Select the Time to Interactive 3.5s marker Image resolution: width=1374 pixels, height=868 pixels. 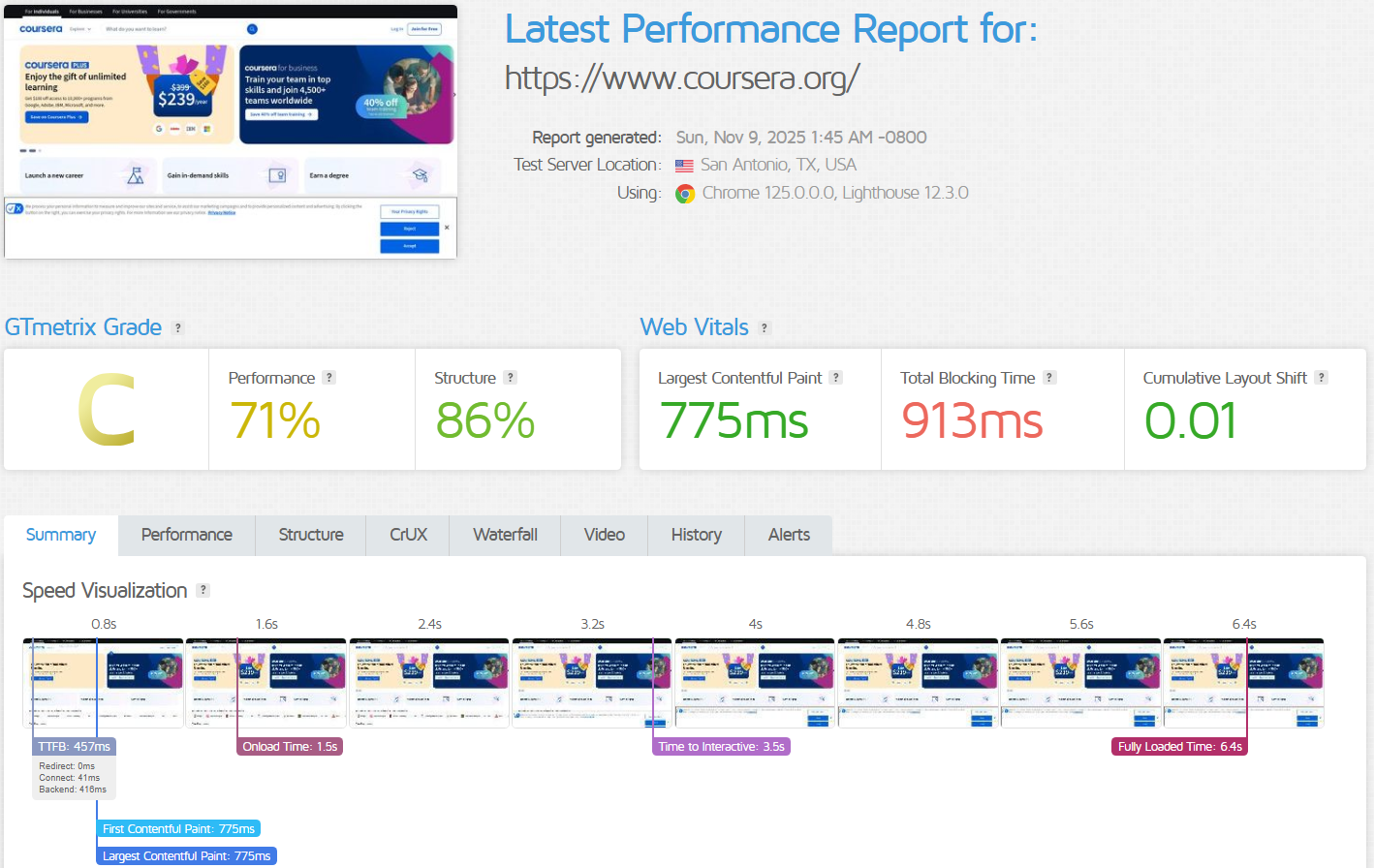(x=722, y=747)
